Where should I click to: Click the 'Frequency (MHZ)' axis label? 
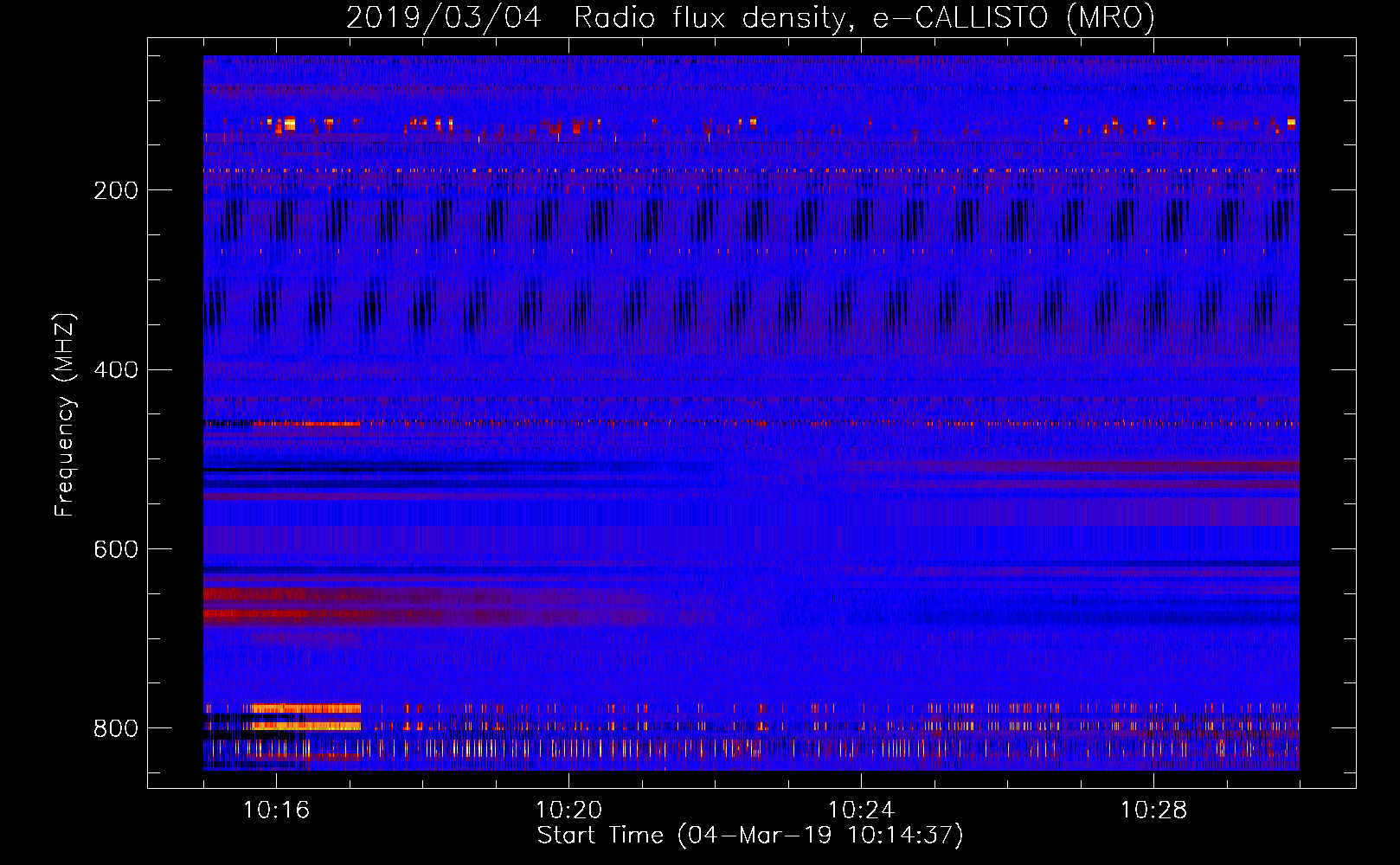tap(65, 415)
